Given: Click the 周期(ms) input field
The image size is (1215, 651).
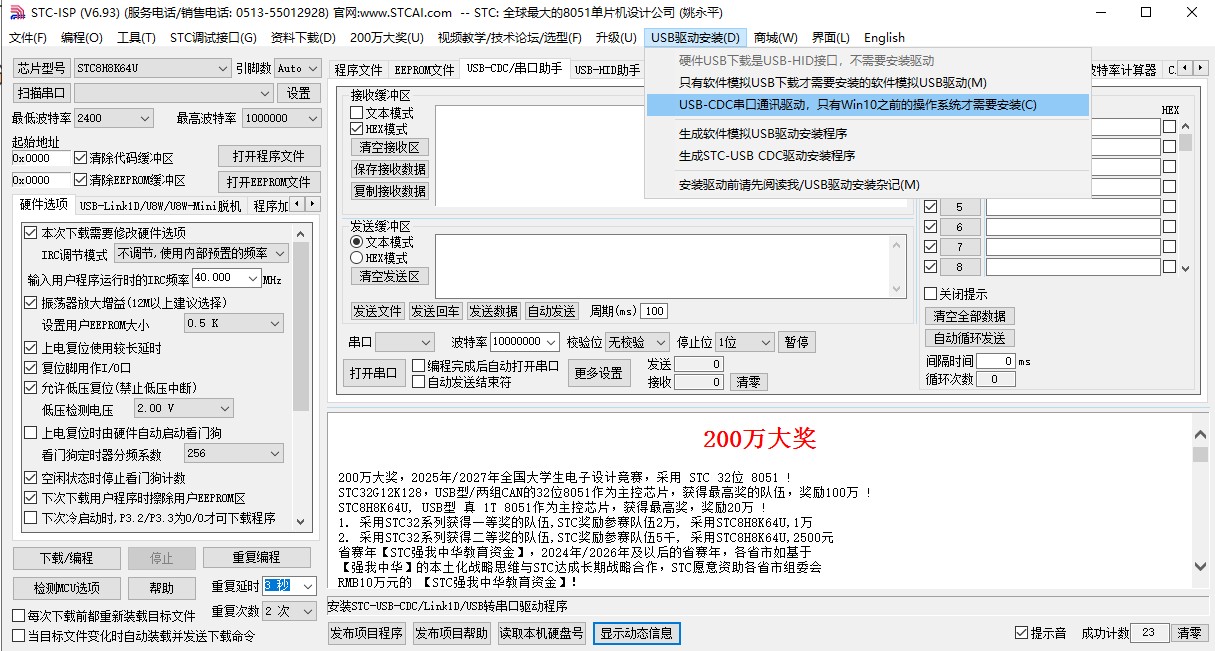Looking at the screenshot, I should tap(655, 311).
